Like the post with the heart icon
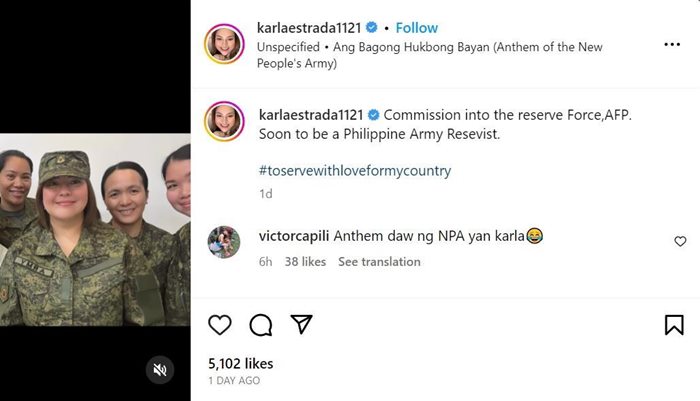 click(x=220, y=324)
